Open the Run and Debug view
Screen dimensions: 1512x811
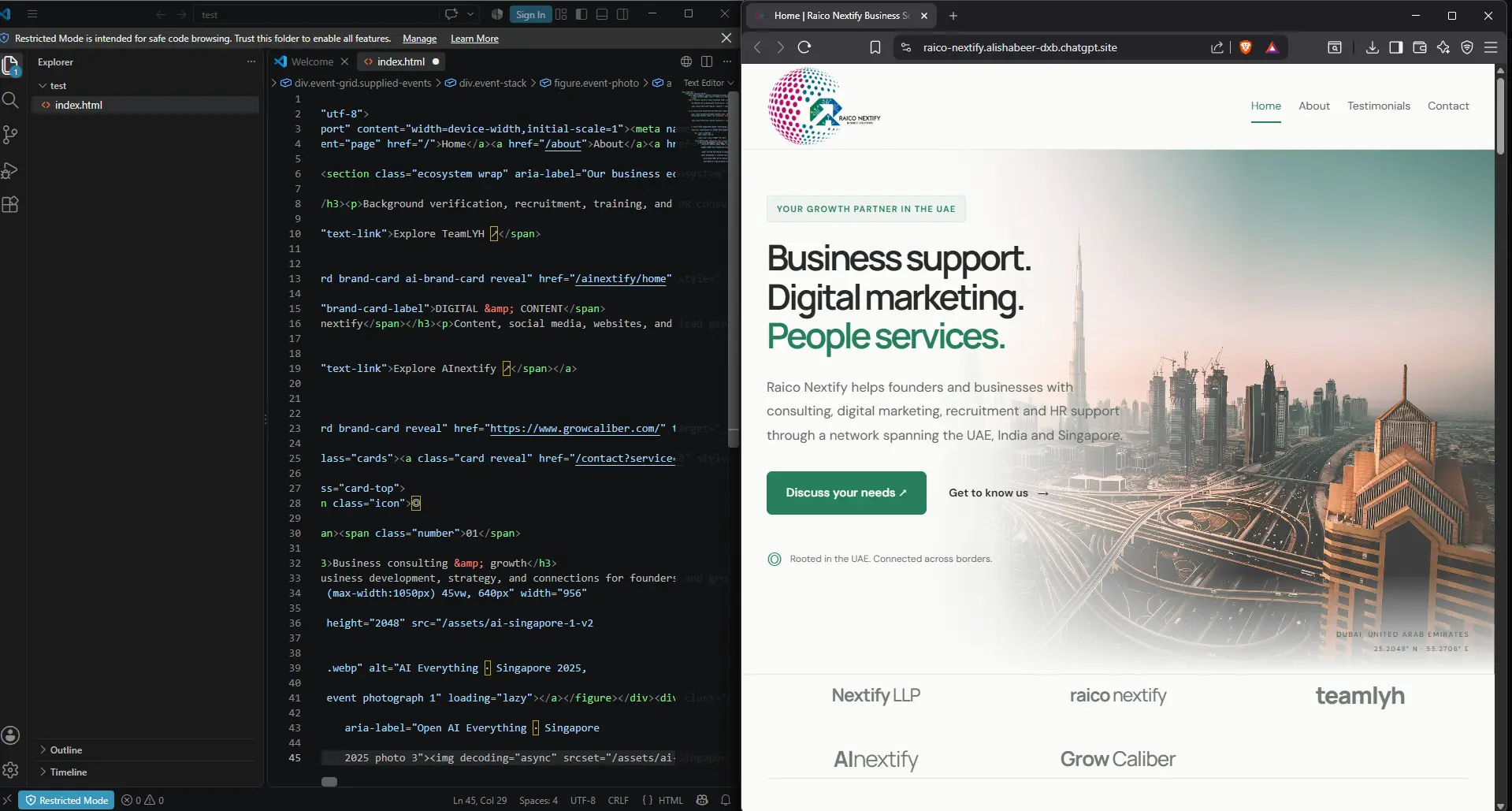point(10,169)
